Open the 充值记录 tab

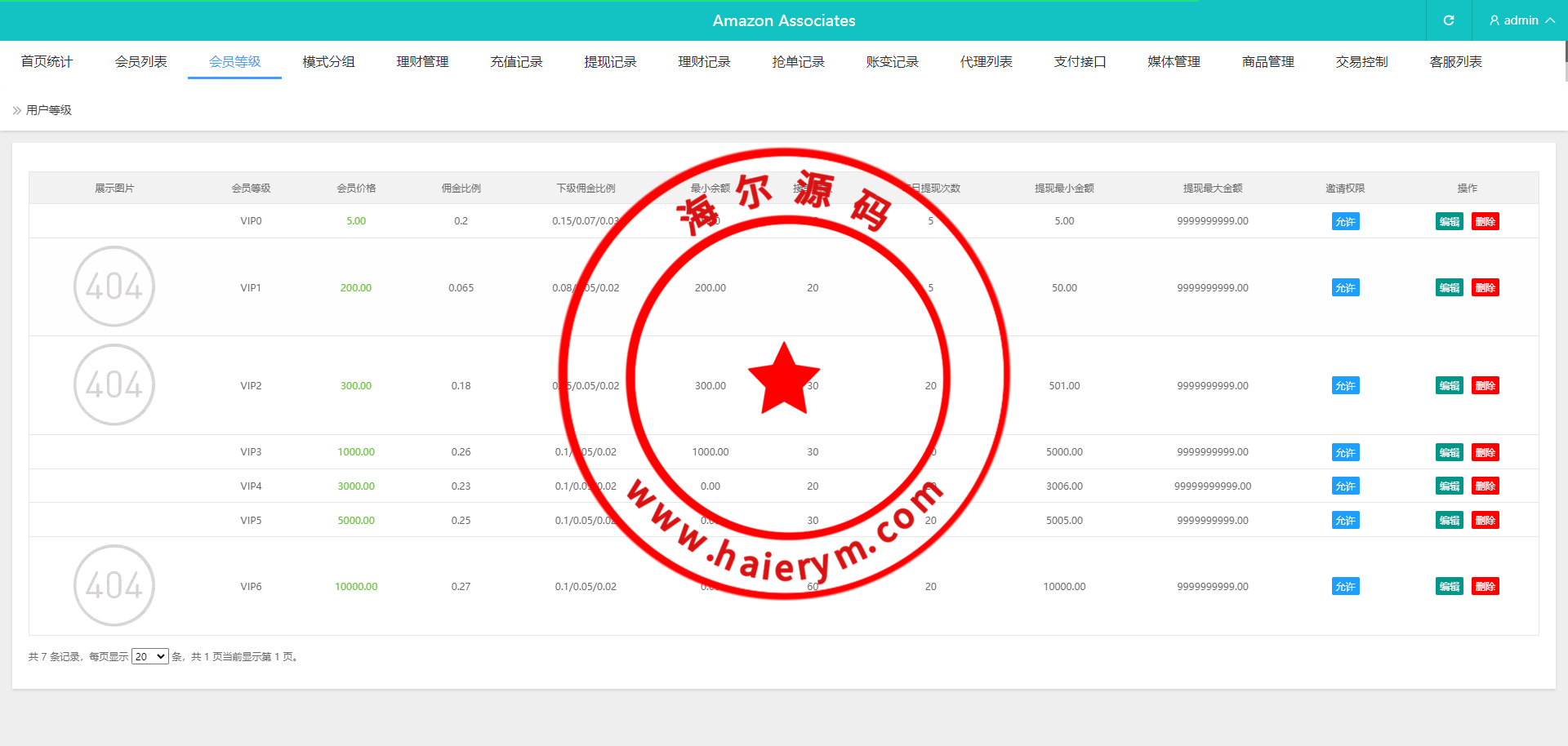pyautogui.click(x=516, y=62)
